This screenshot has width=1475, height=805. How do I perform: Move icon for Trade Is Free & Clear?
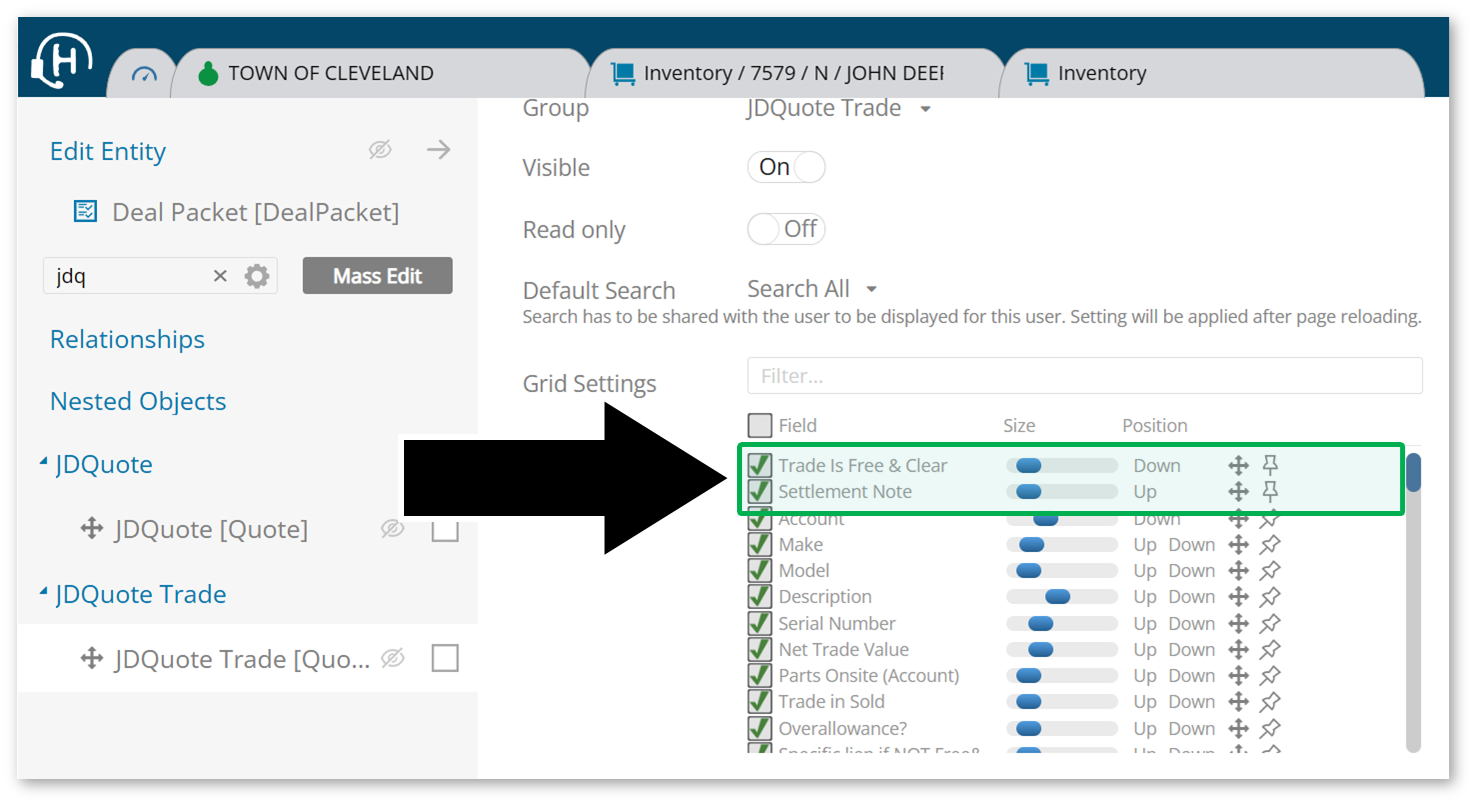1238,465
